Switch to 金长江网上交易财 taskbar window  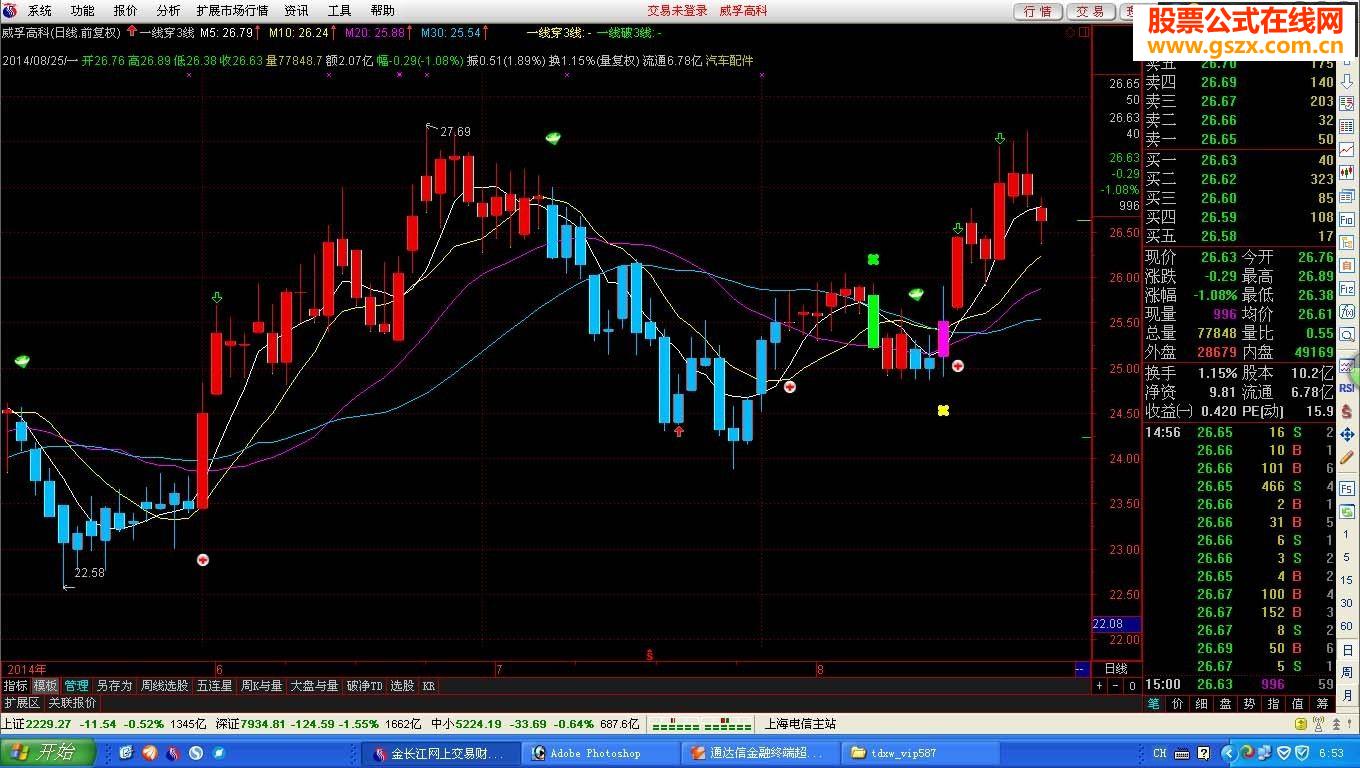coord(443,753)
